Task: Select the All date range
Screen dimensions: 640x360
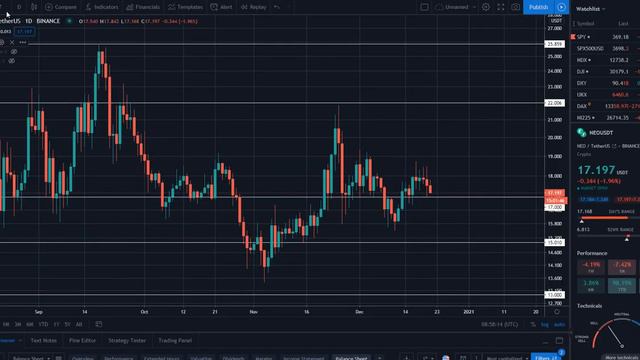Action: [x=79, y=324]
